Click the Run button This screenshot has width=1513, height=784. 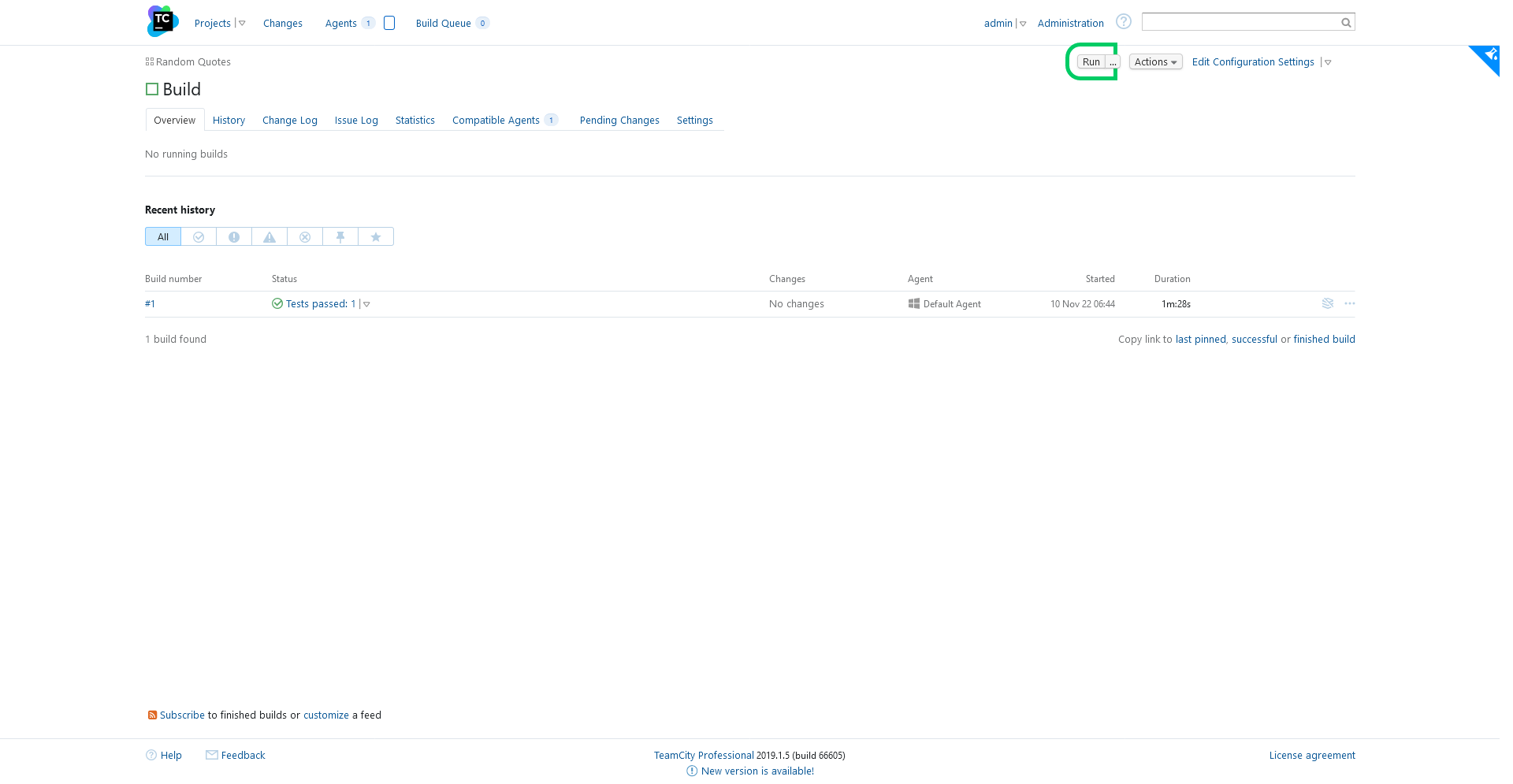(1091, 61)
